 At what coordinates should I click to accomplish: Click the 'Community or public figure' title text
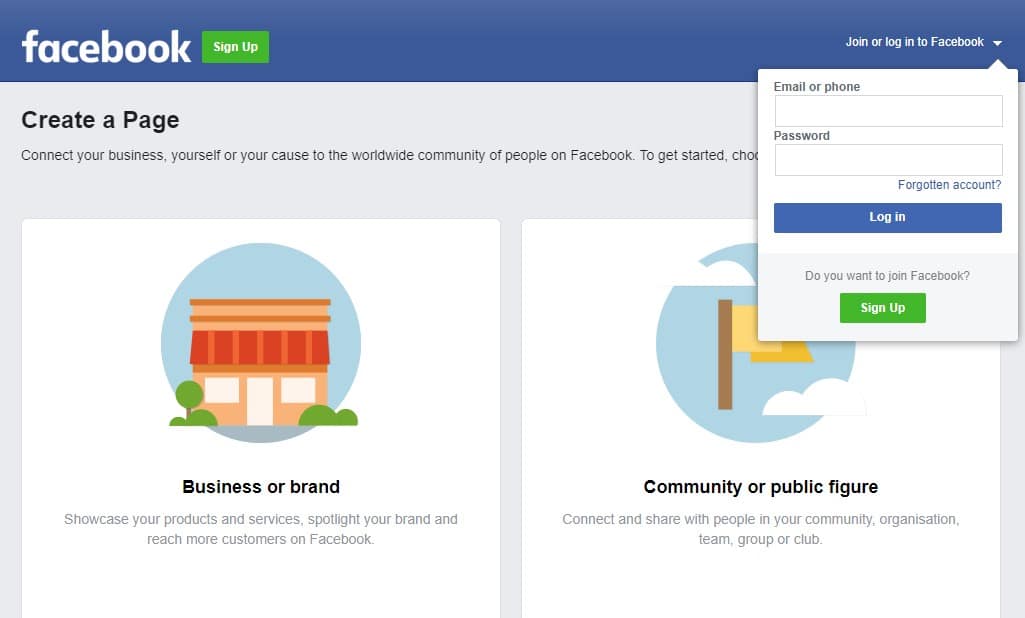click(760, 486)
